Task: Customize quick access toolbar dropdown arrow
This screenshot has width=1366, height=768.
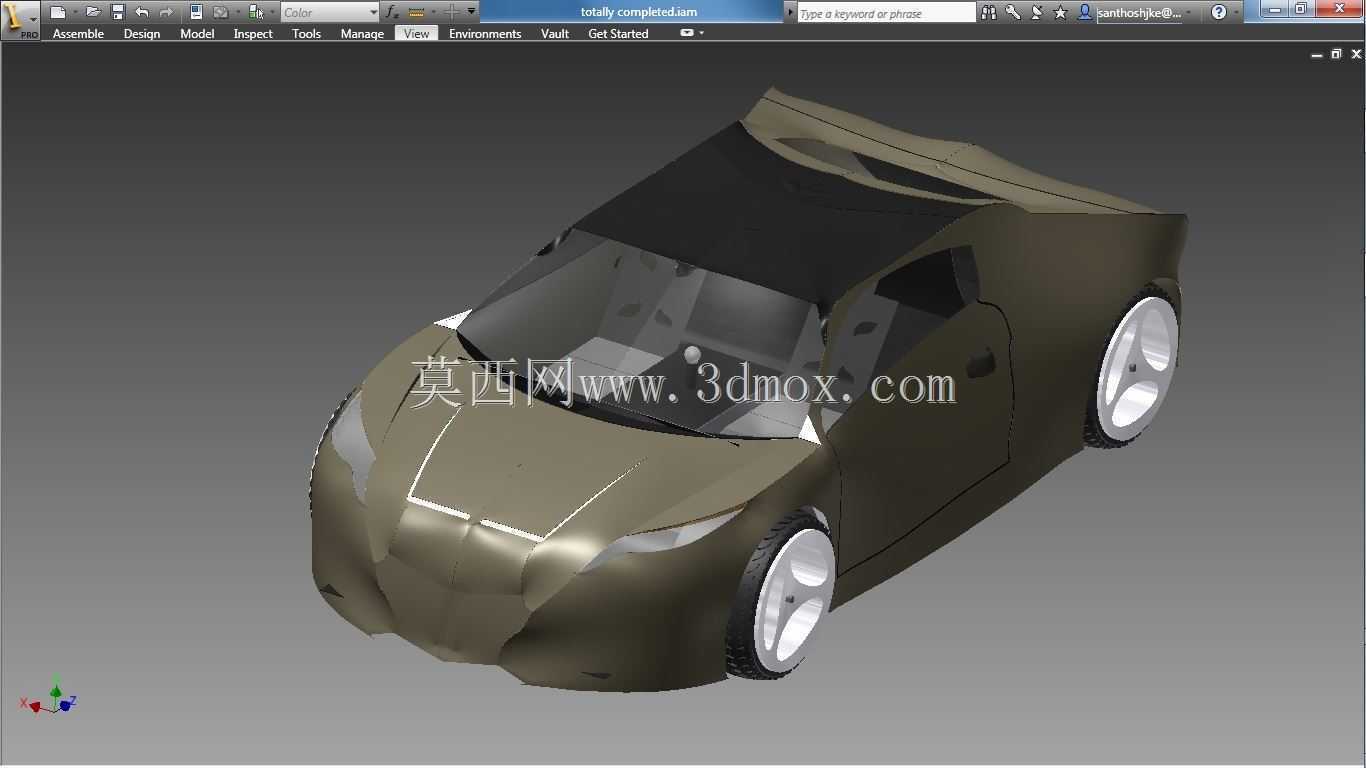Action: [x=472, y=12]
